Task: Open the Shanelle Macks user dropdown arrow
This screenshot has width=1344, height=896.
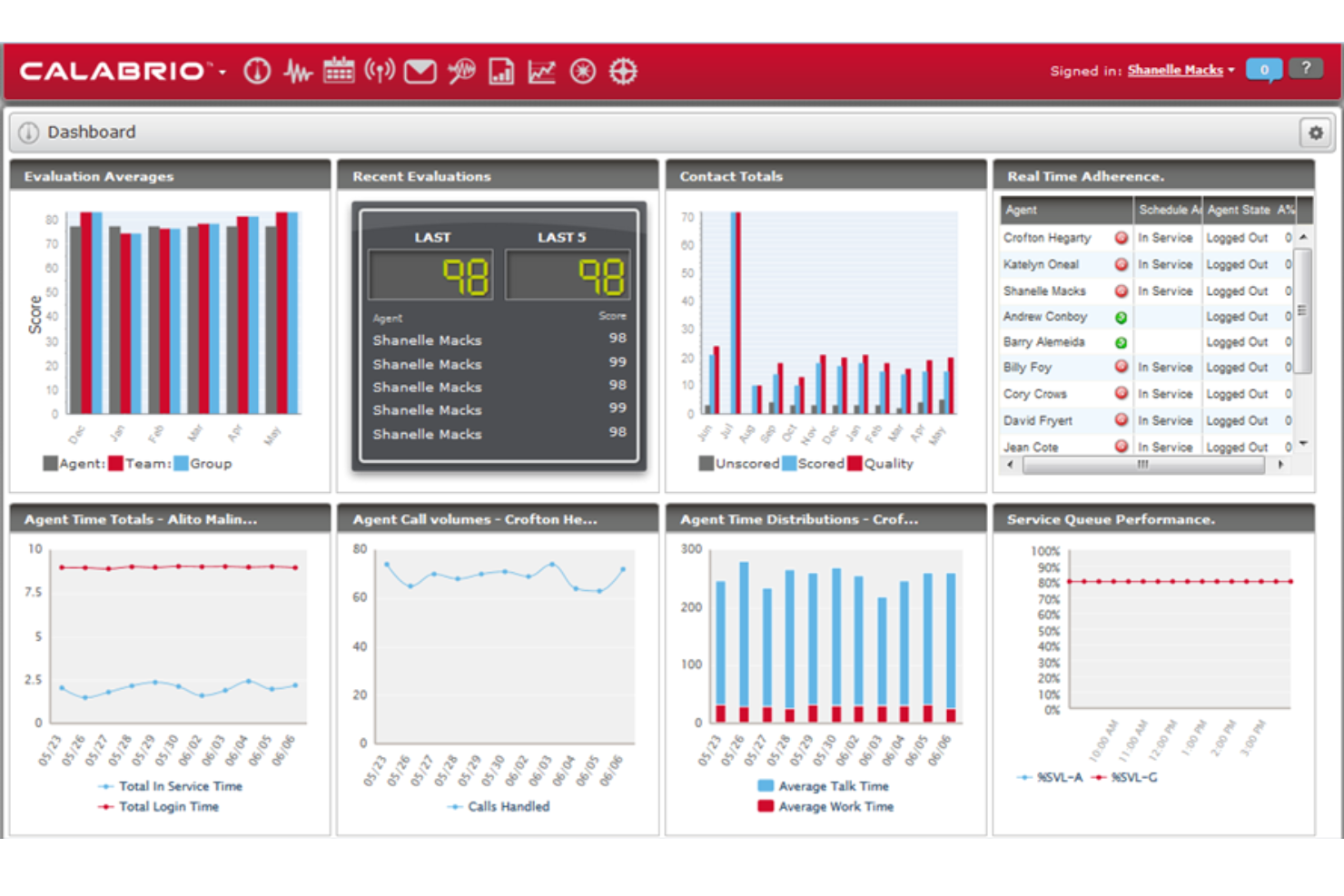Action: pyautogui.click(x=1231, y=70)
